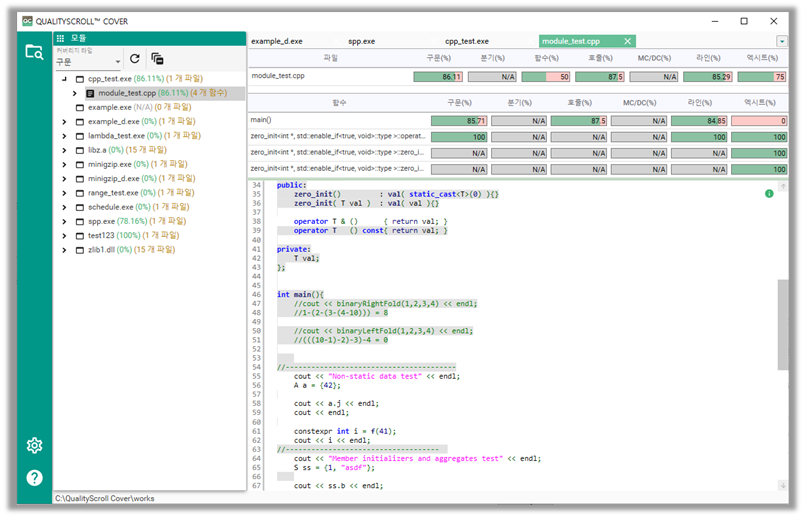
Task: Click the QualityScroll Cover logo in title bar
Action: point(27,21)
